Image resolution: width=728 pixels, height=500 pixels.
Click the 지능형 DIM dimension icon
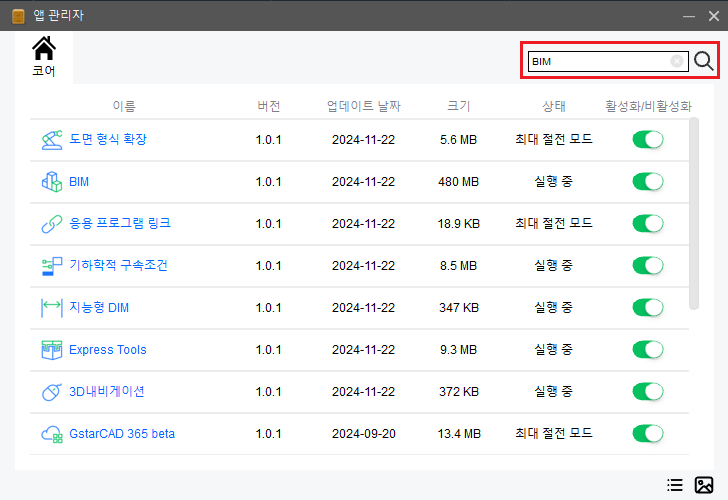tap(52, 308)
